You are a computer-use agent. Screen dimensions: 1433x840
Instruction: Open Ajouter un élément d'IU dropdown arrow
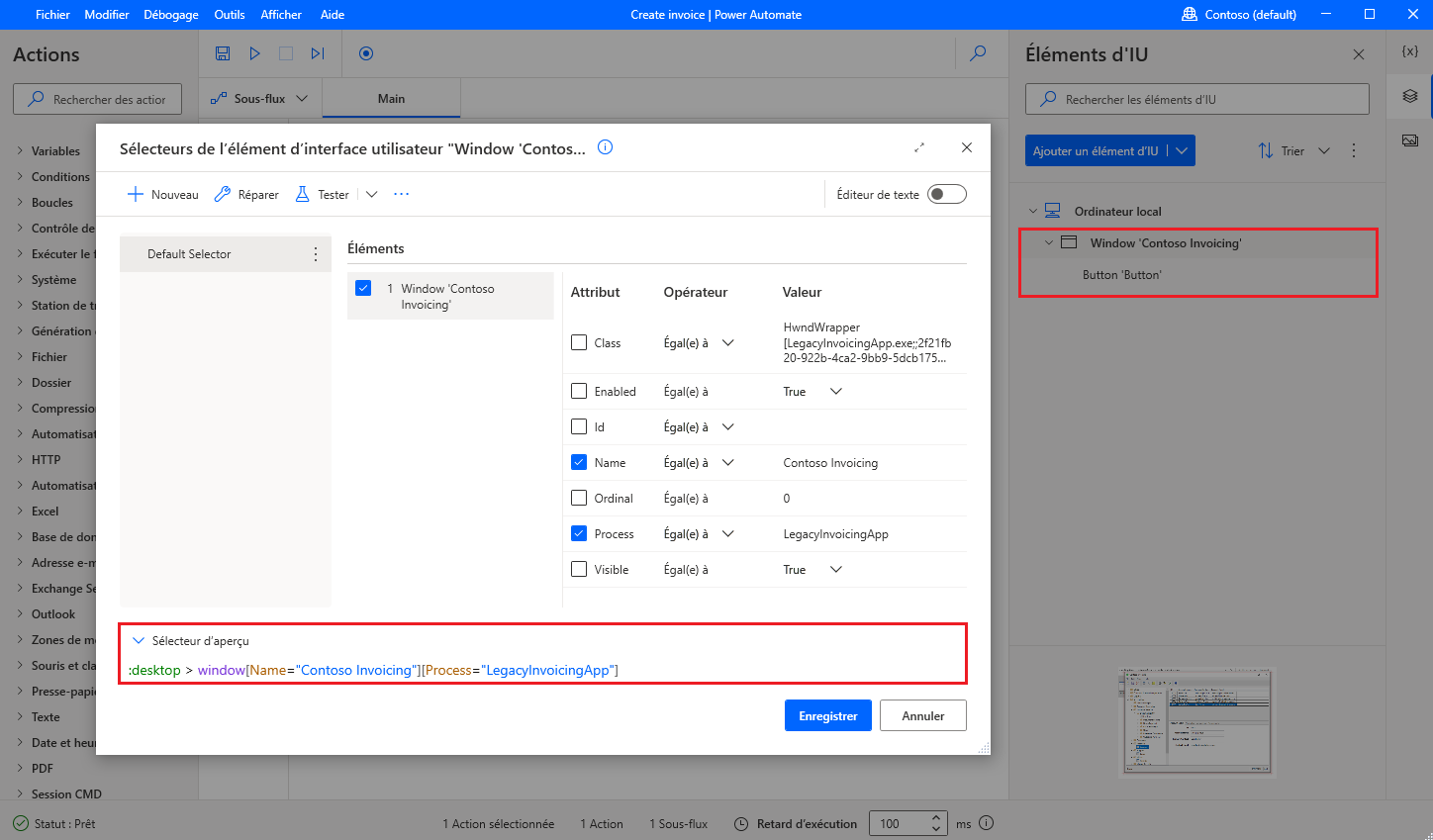[1182, 150]
